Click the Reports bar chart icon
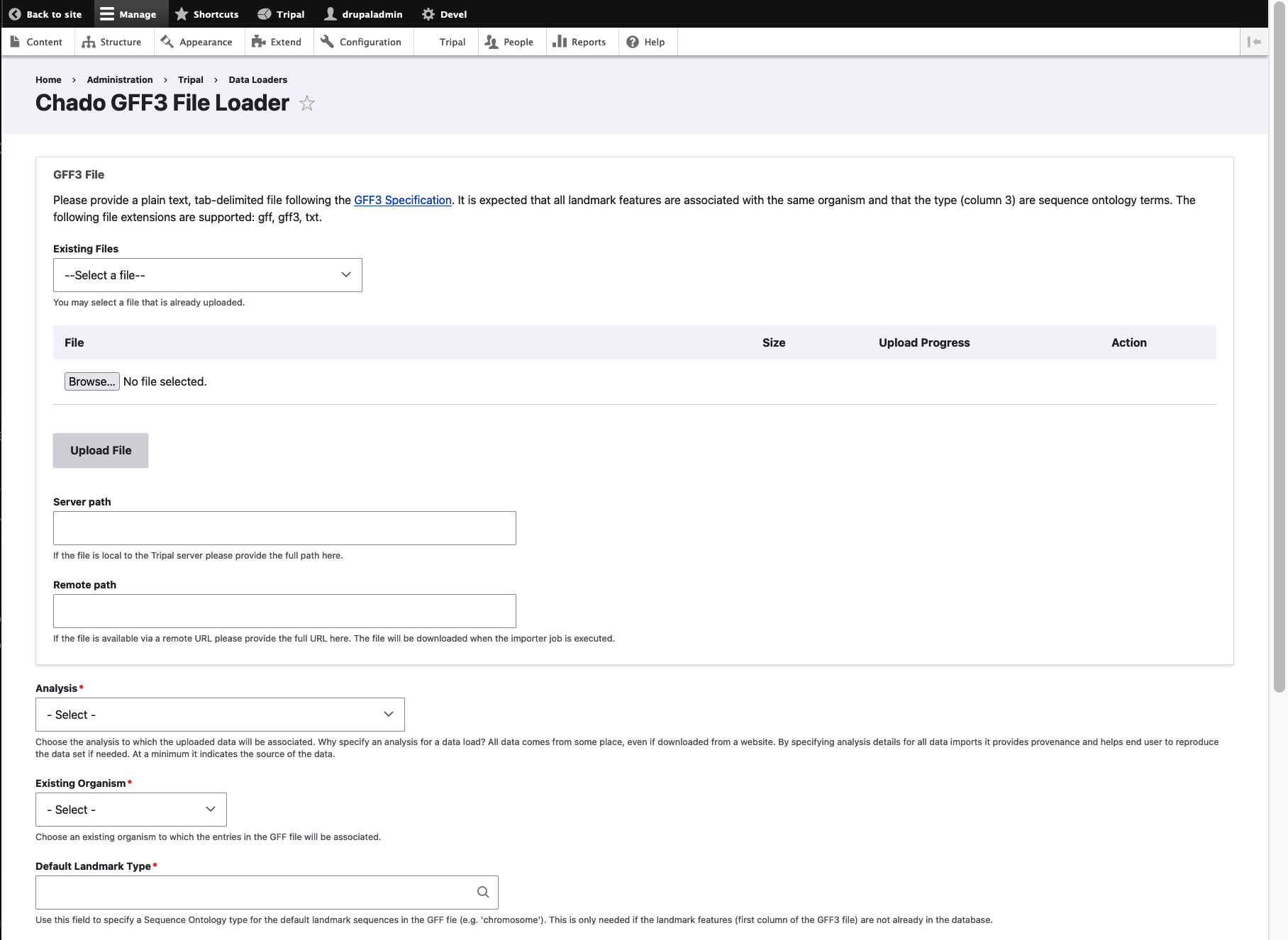The height and width of the screenshot is (940, 1288). (x=560, y=42)
